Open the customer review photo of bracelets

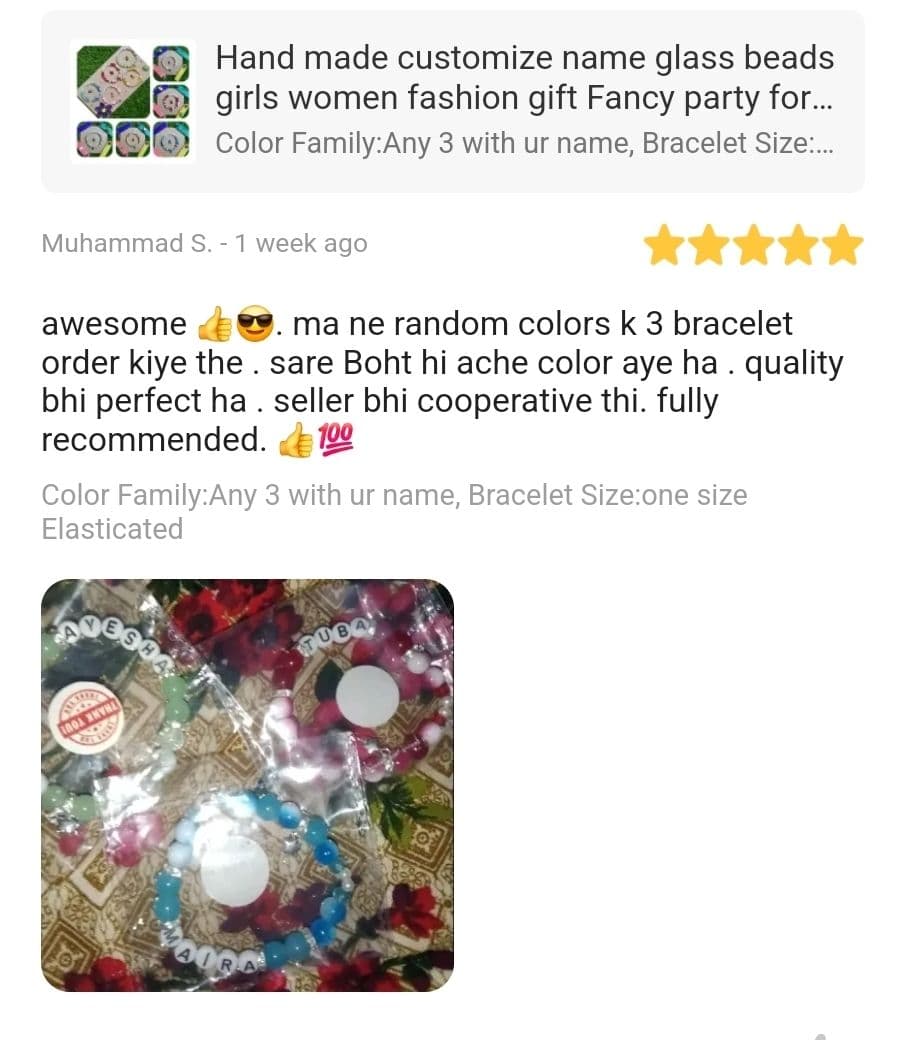247,785
